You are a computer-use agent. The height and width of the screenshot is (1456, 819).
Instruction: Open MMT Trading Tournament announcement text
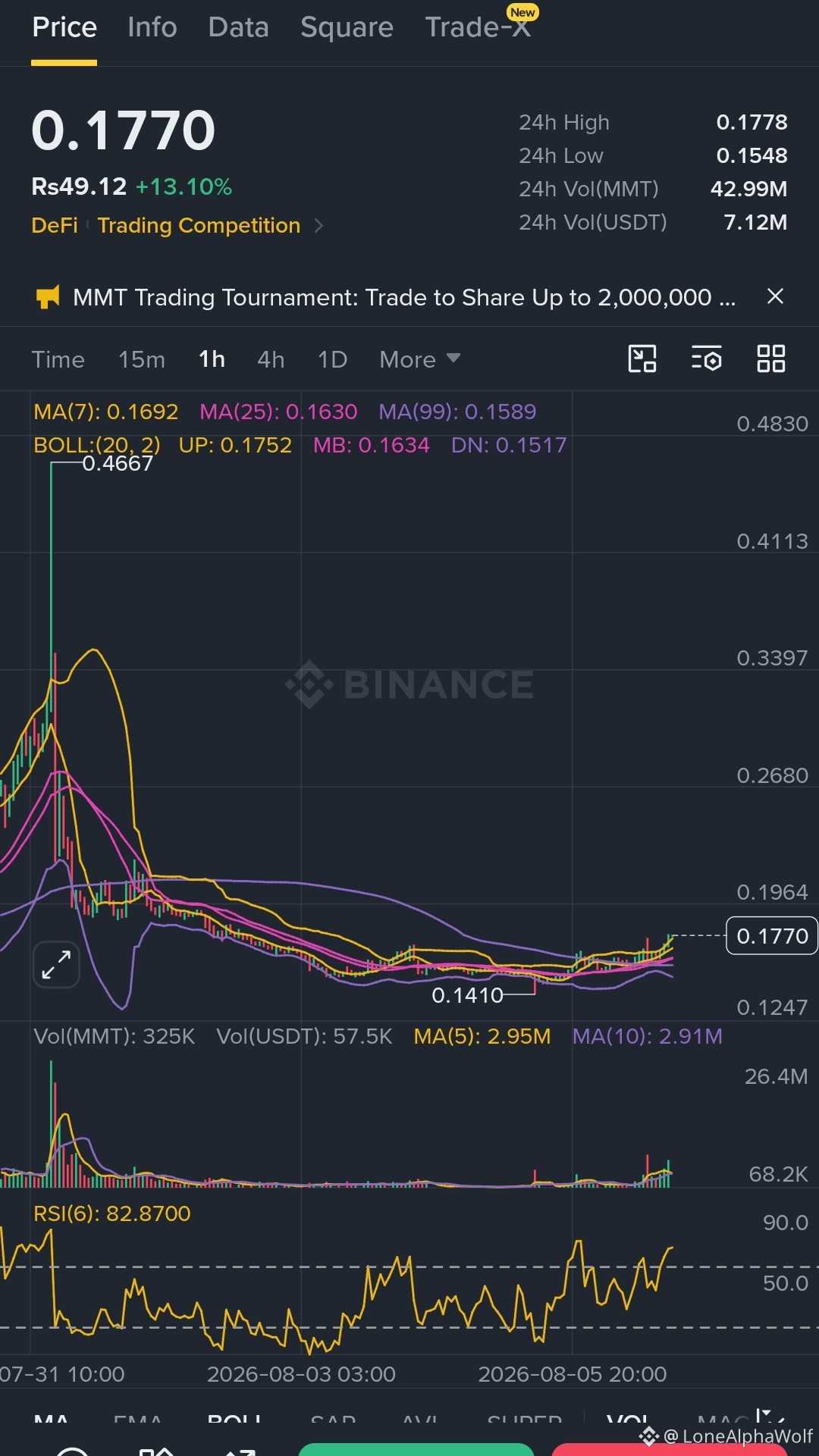(404, 297)
